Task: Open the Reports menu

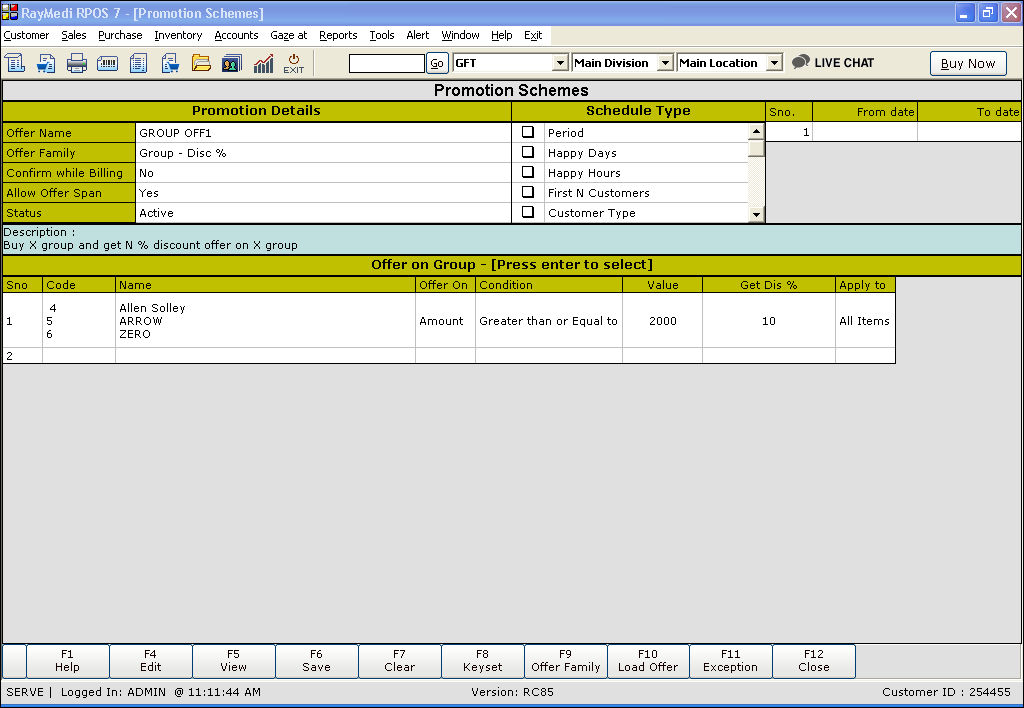Action: (338, 35)
